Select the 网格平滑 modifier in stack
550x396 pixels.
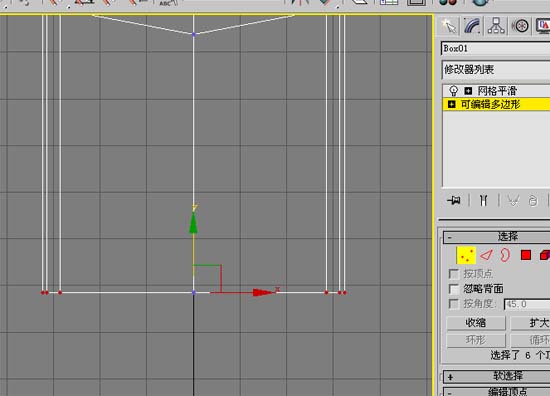[x=497, y=91]
